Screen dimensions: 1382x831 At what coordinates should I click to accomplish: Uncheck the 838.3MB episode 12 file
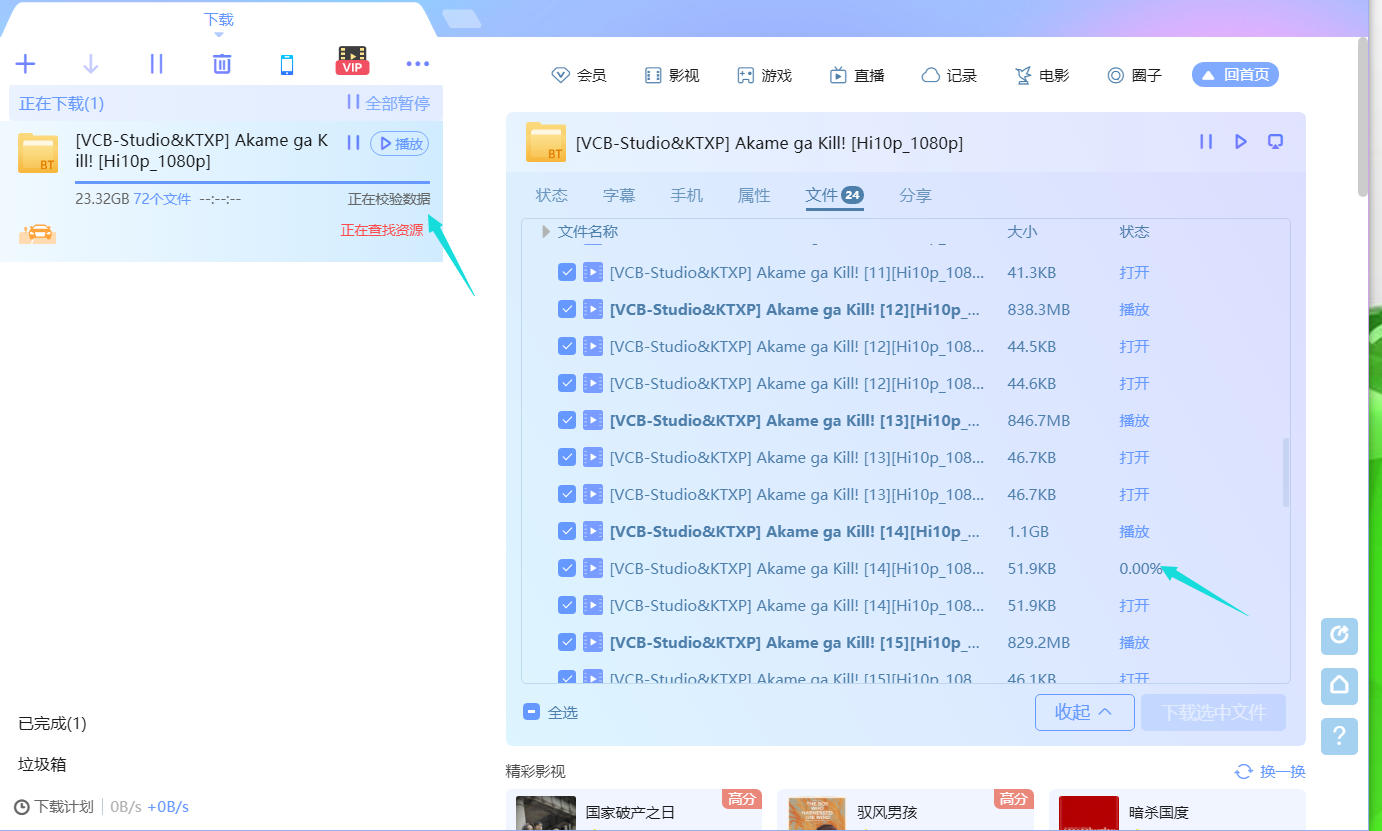(567, 309)
